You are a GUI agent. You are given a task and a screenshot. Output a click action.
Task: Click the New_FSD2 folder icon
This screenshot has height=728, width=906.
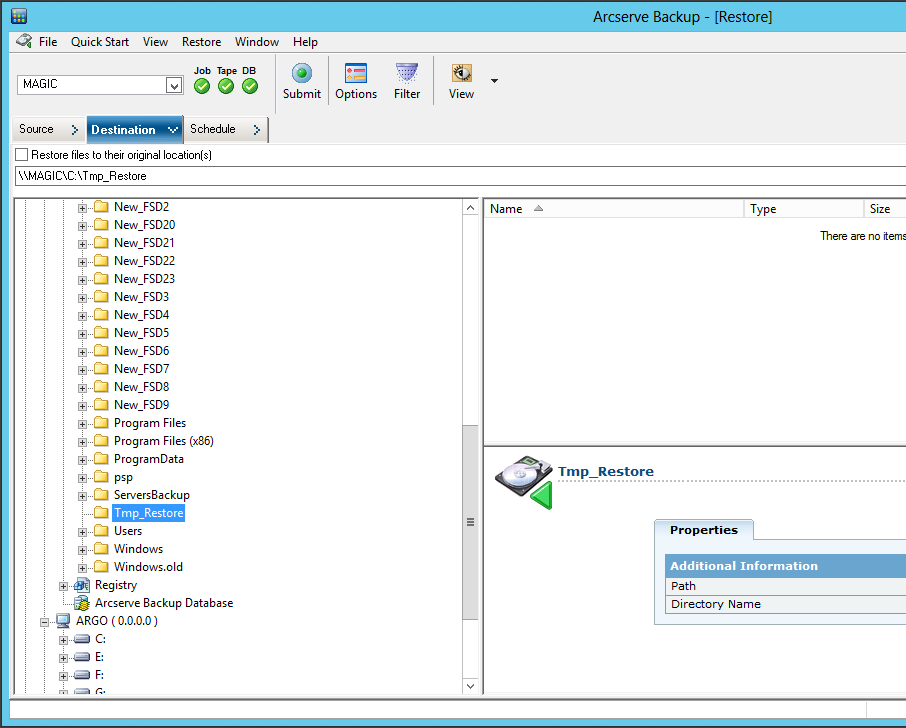[x=101, y=206]
